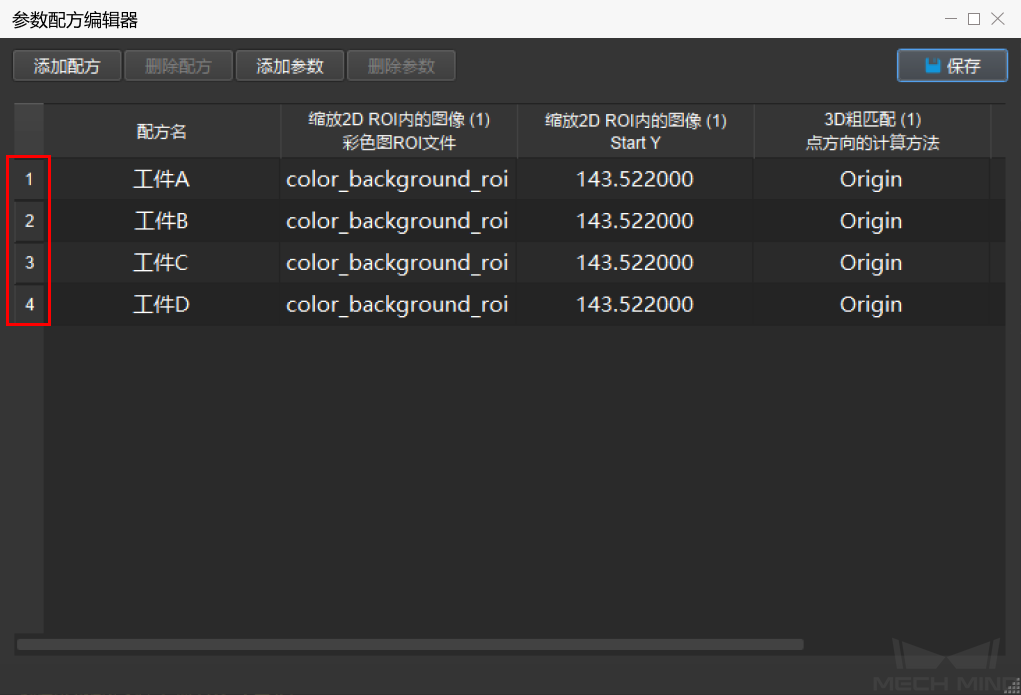Click color_background_roi cell in 工件A row

click(x=398, y=179)
